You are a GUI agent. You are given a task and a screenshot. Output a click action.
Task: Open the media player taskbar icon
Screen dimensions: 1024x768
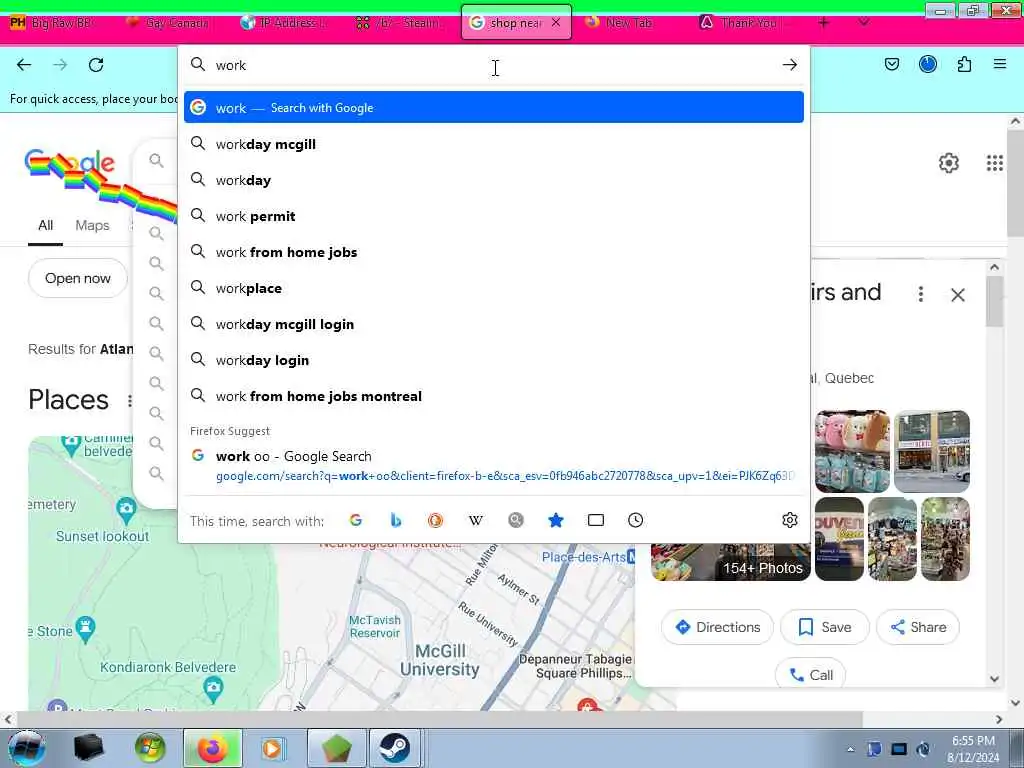[272, 748]
